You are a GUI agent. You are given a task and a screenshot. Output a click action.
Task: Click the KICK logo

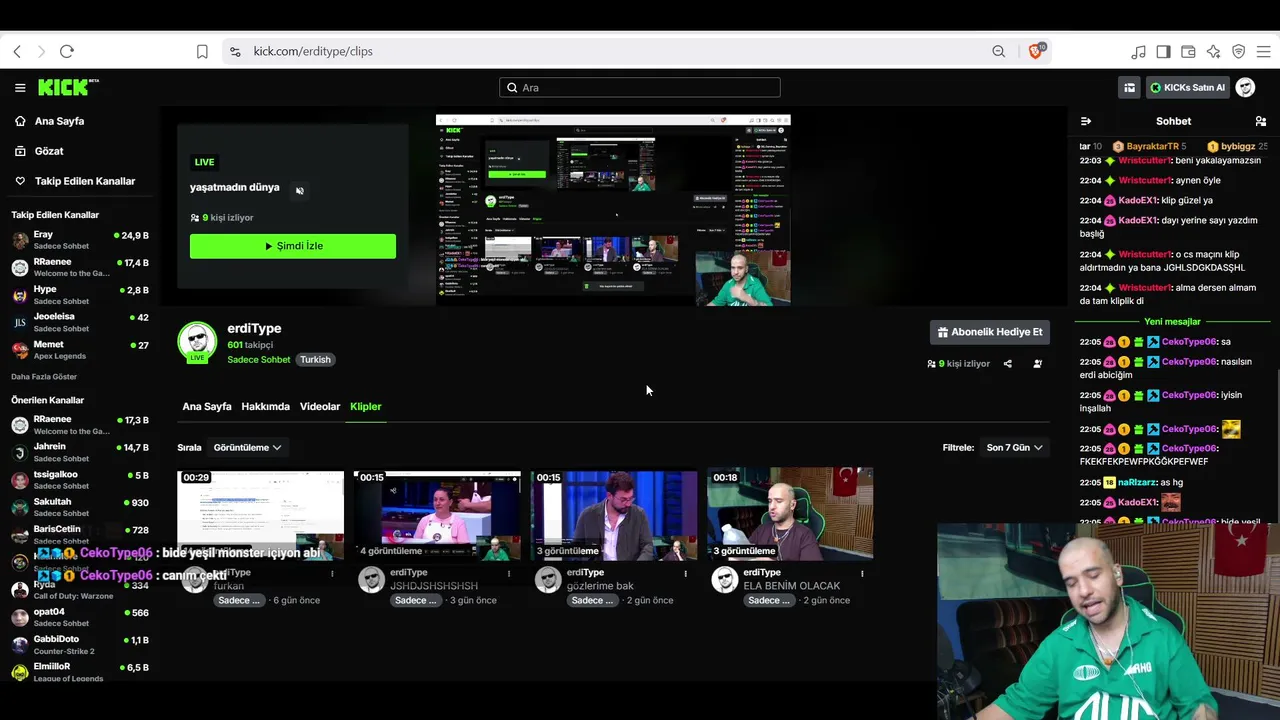(68, 87)
